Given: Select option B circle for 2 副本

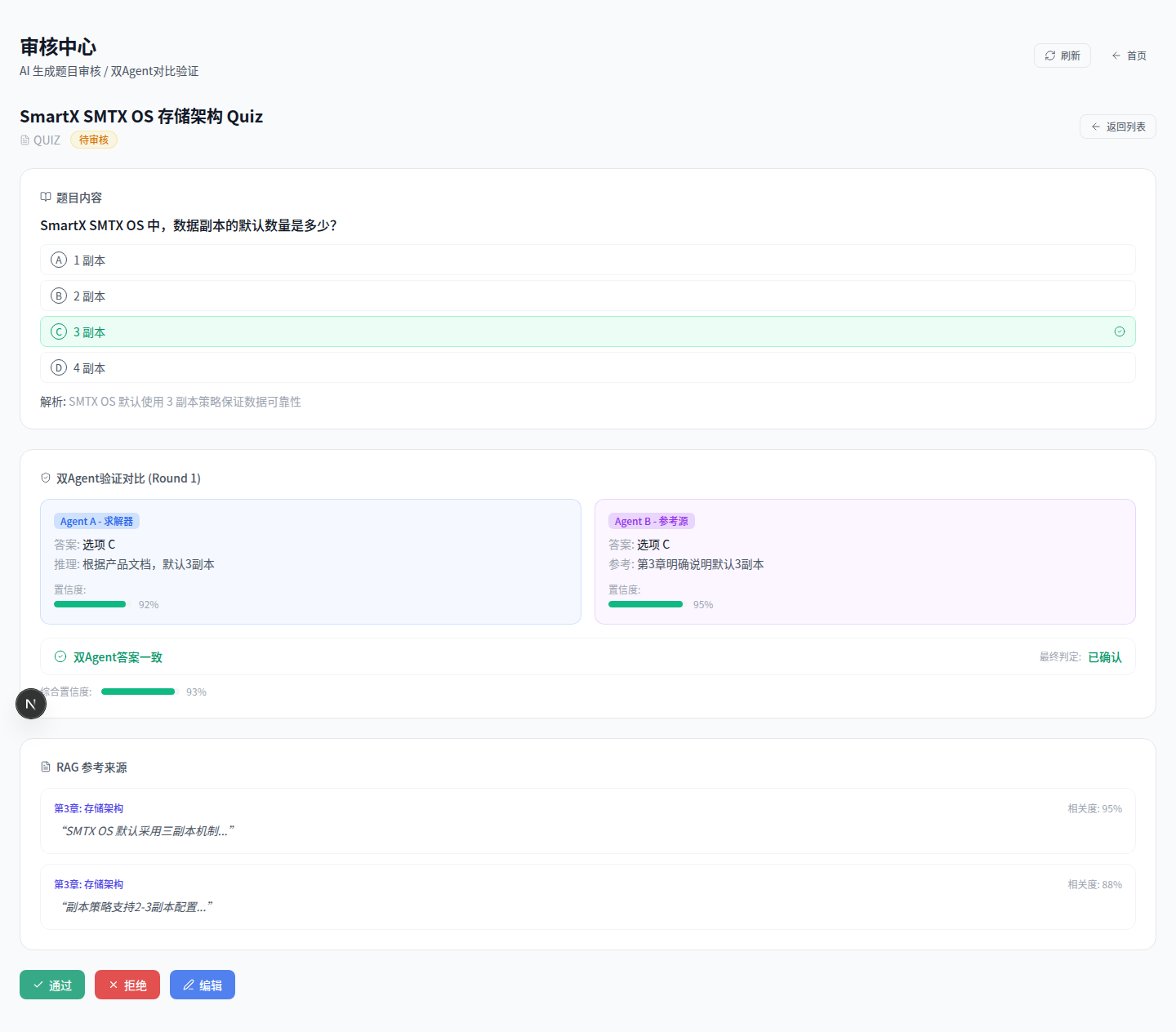Looking at the screenshot, I should (x=59, y=296).
